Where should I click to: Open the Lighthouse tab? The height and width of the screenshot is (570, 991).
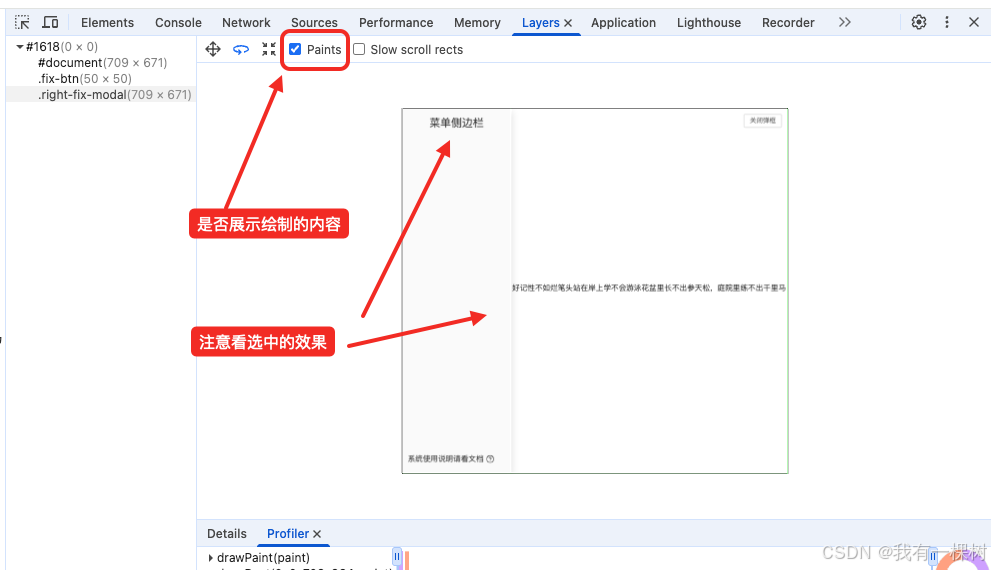708,23
